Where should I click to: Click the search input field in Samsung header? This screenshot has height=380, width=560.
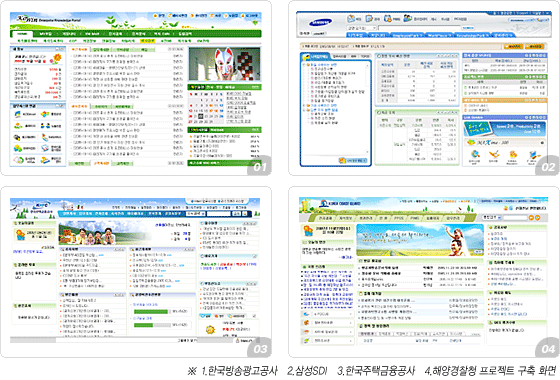click(419, 28)
